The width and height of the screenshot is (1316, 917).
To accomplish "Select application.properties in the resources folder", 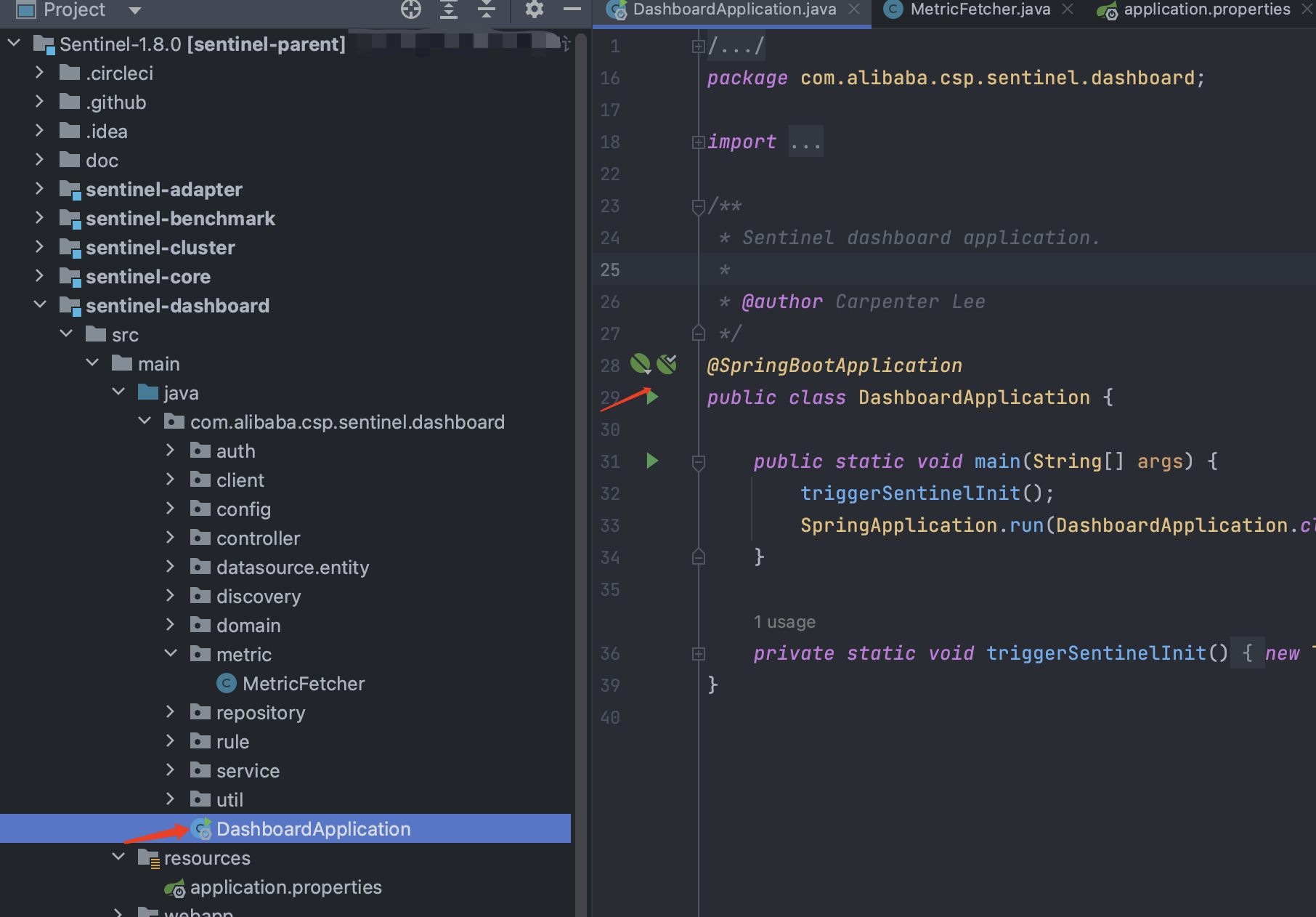I will 285,887.
